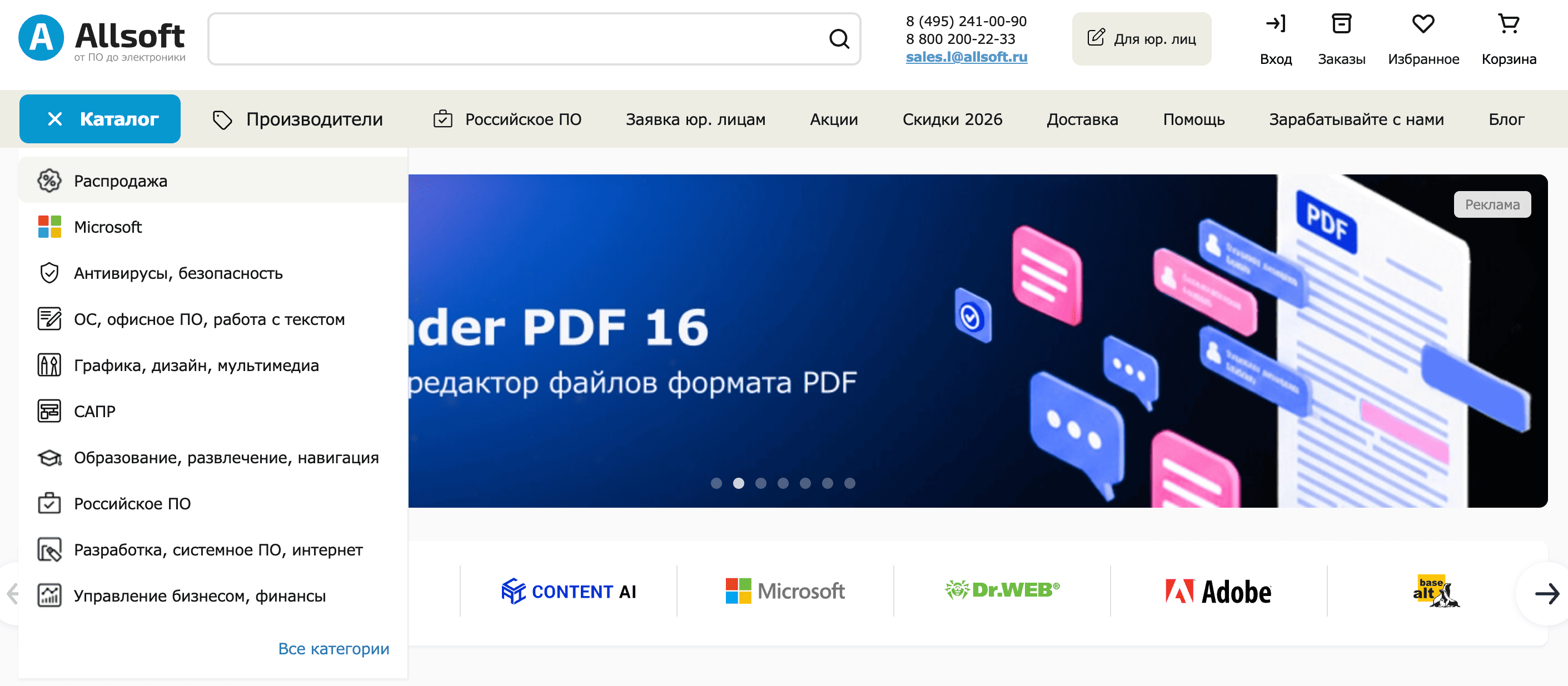This screenshot has height=686, width=1568.
Task: Go to Скидки 2026 menu item
Action: pyautogui.click(x=952, y=119)
